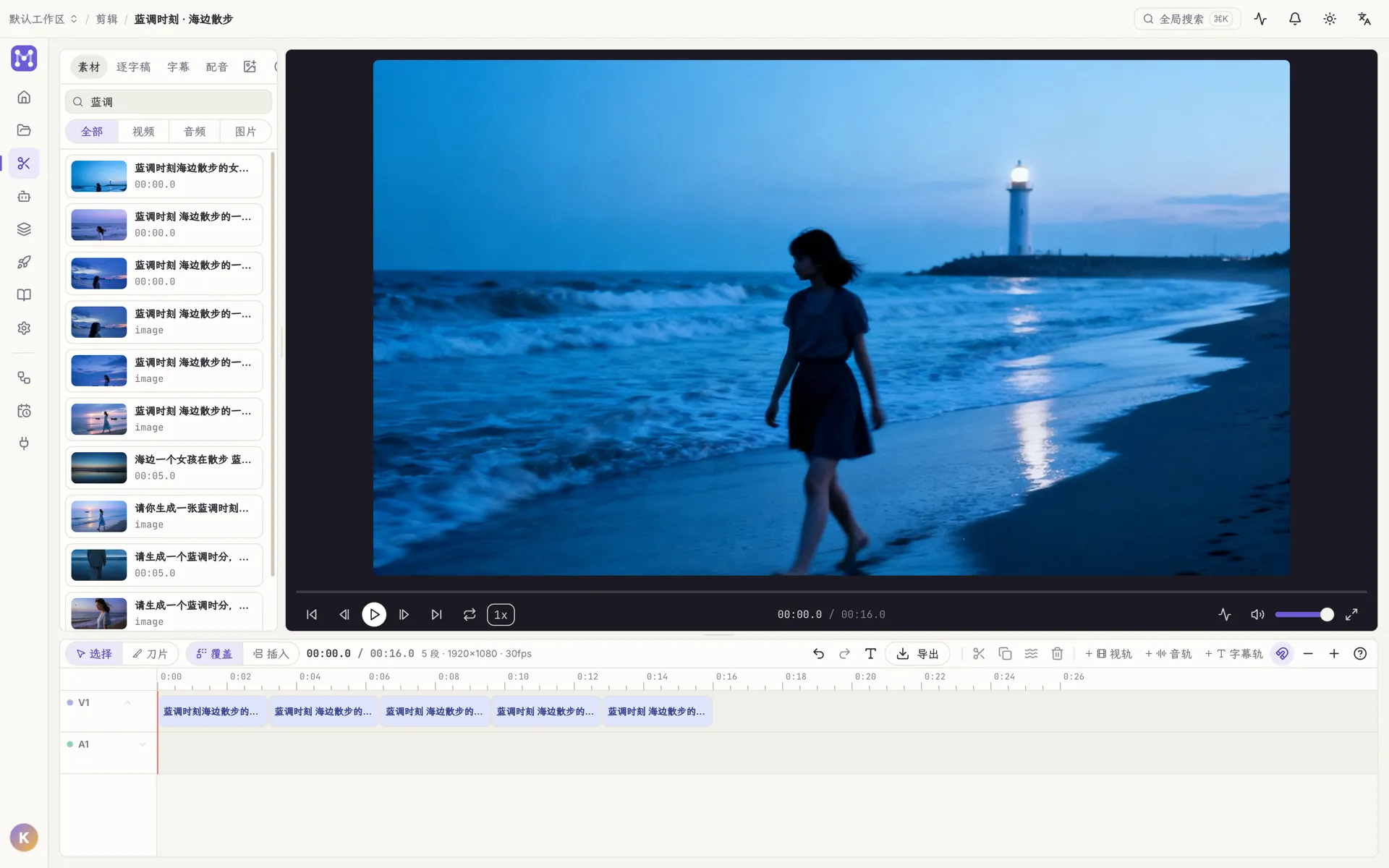Screen dimensions: 1389x868
Task: Delete the clip using the trash icon
Action: coord(1057,654)
